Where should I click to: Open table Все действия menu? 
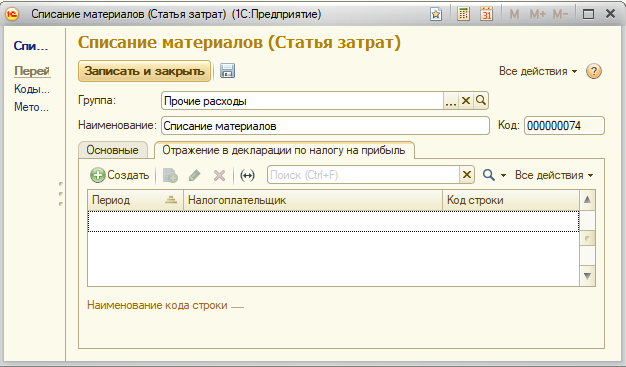pyautogui.click(x=554, y=175)
